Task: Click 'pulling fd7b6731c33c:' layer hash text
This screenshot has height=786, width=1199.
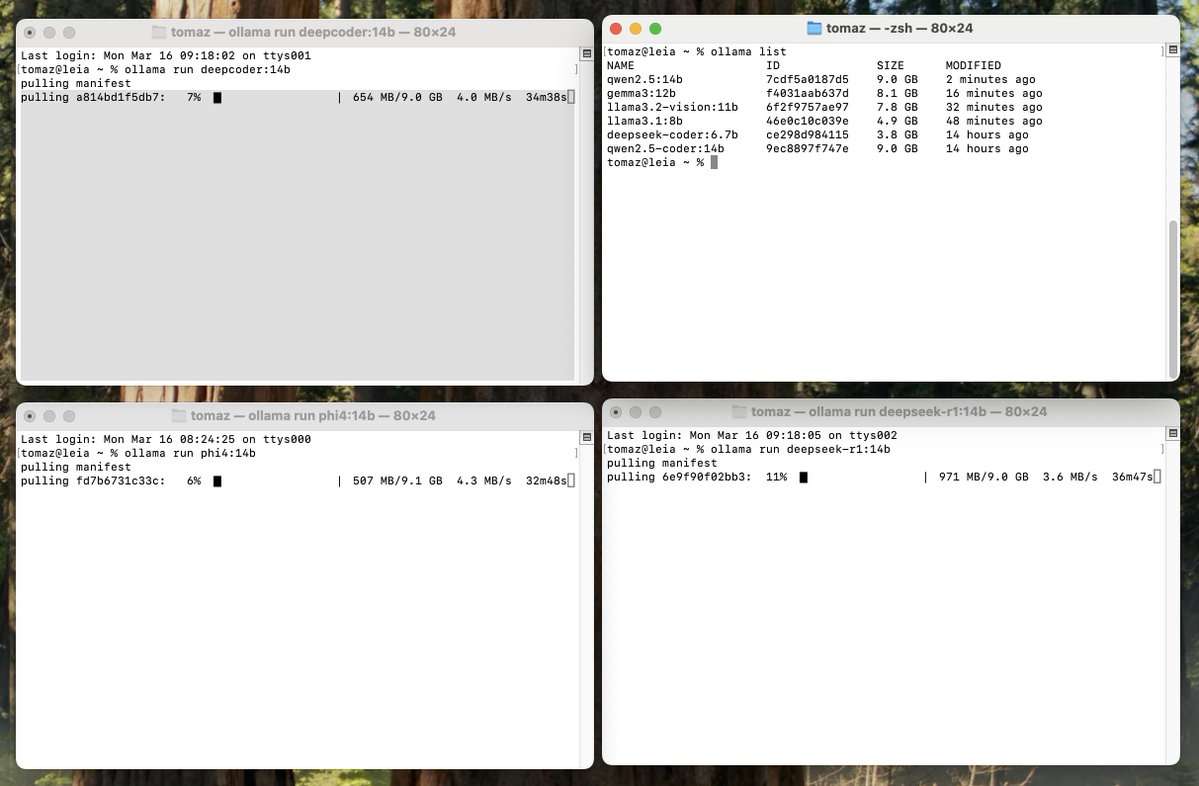Action: 93,482
